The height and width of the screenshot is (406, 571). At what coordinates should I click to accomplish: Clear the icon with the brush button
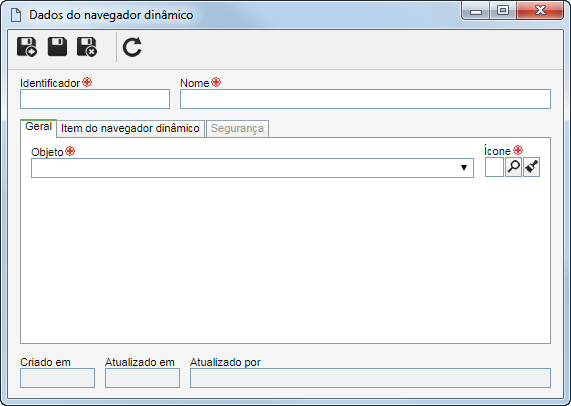(532, 167)
